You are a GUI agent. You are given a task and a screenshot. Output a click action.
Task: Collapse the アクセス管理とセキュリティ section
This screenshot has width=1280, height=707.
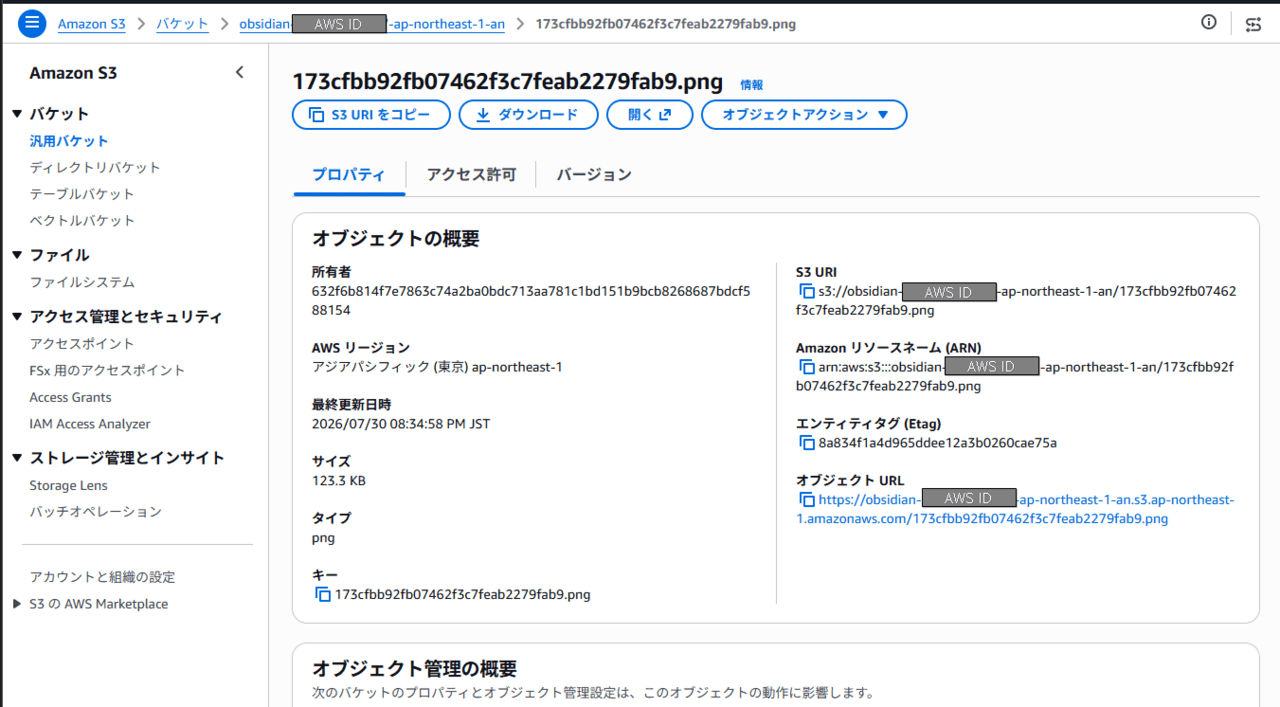point(17,317)
